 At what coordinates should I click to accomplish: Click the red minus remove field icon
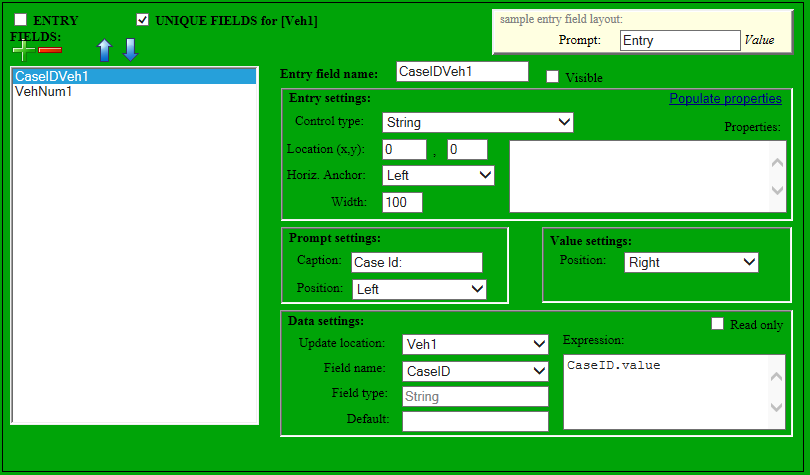(x=50, y=50)
